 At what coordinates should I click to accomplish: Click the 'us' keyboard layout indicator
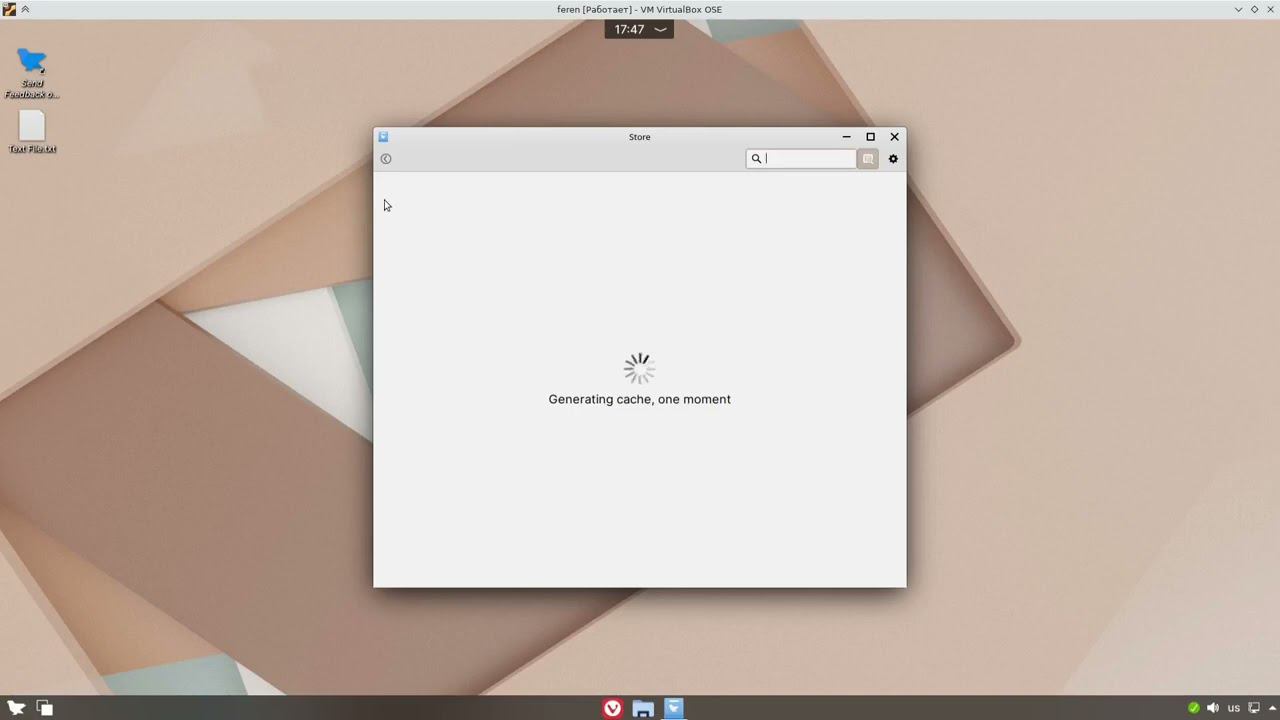click(x=1234, y=708)
